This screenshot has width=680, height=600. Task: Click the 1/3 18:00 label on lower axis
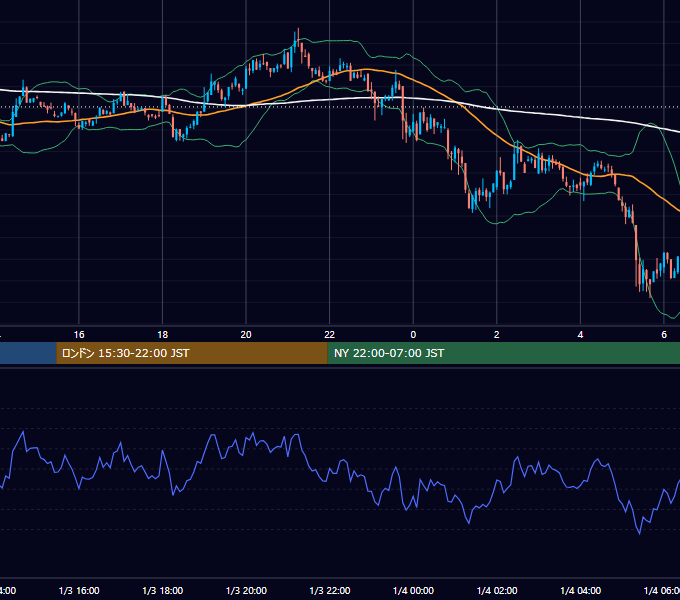(163, 590)
